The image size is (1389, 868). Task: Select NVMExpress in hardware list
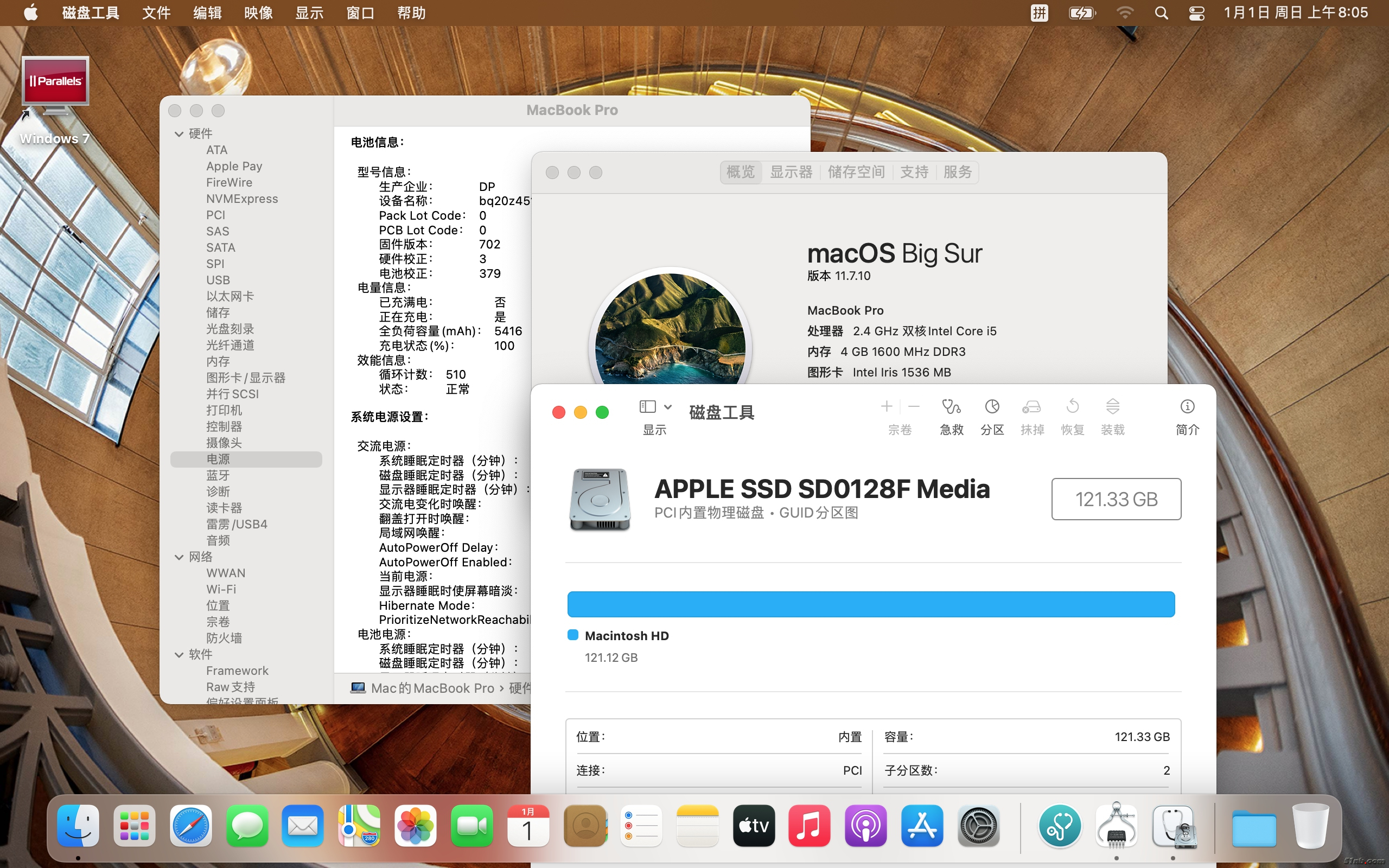click(241, 199)
